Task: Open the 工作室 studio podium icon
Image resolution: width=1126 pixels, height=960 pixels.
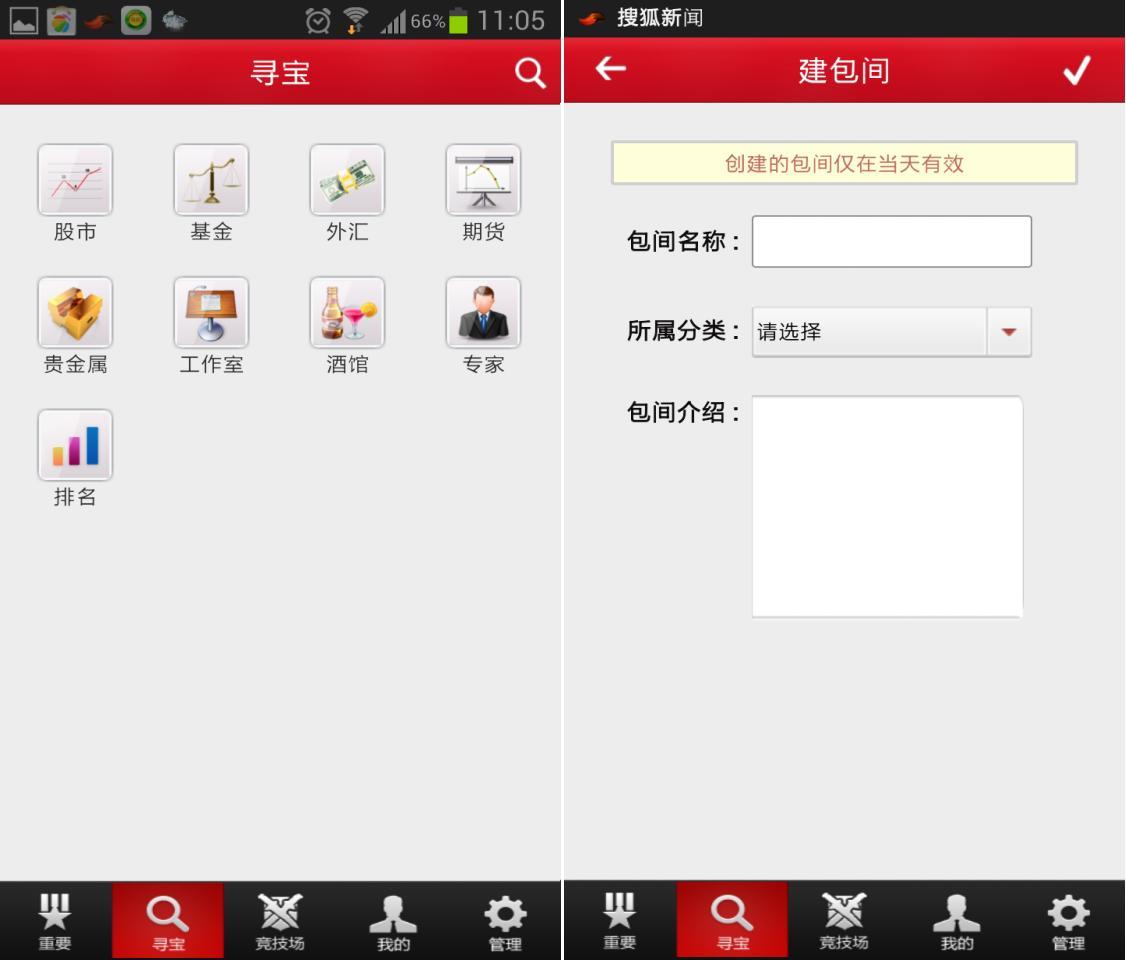Action: 211,313
